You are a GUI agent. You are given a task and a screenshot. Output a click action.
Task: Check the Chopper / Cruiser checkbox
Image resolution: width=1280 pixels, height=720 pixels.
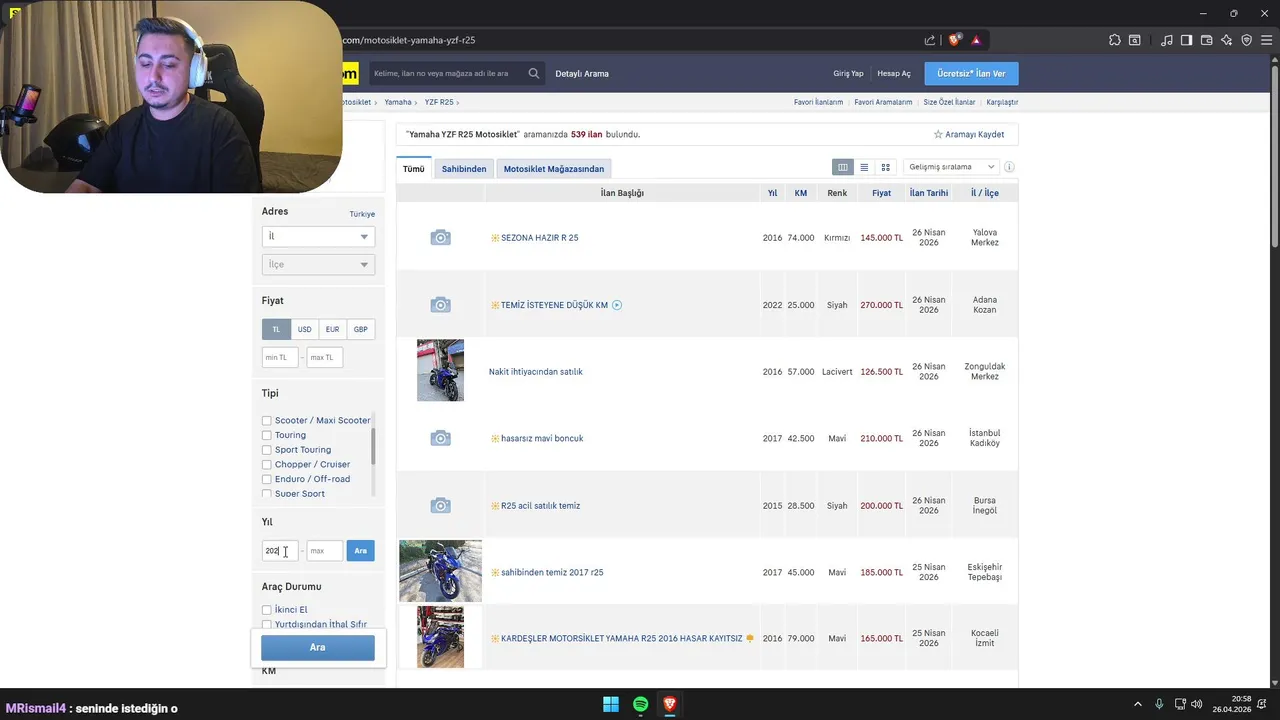point(267,464)
